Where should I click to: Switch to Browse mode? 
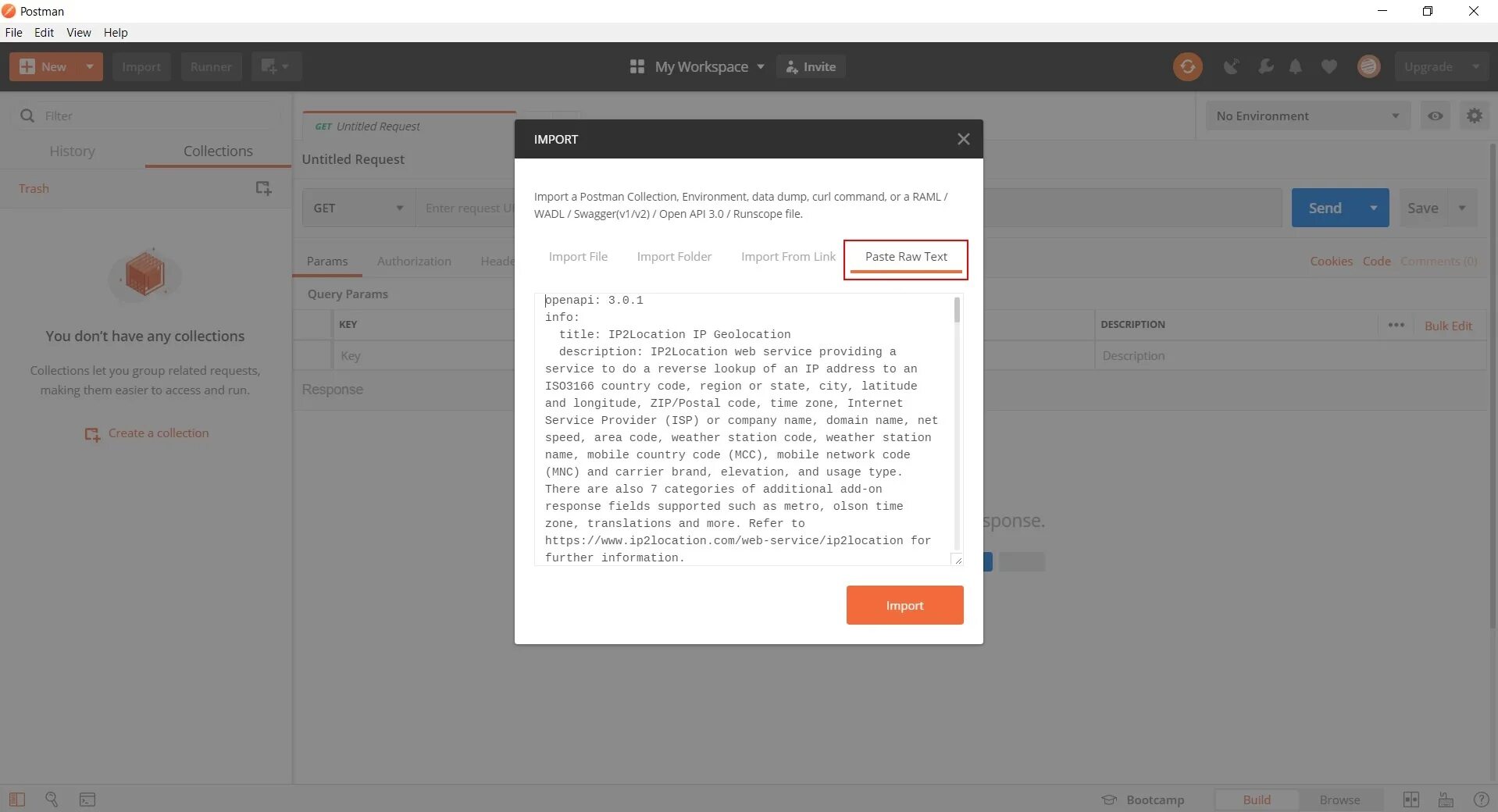pos(1339,800)
